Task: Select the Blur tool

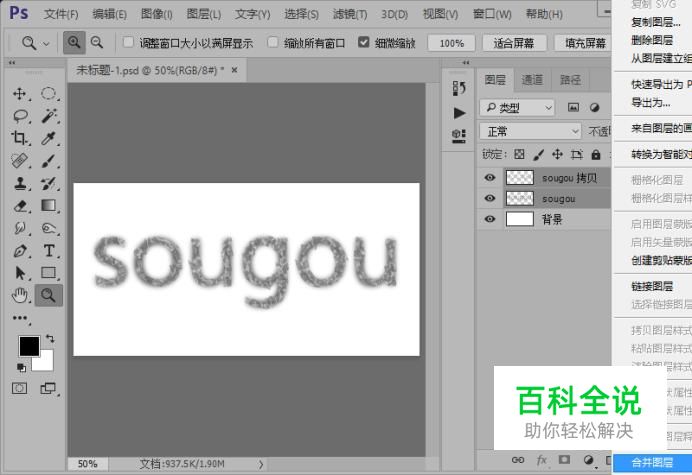Action: [x=20, y=228]
